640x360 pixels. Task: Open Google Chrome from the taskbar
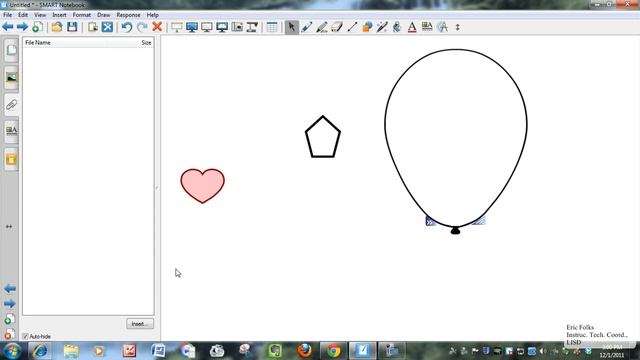click(x=333, y=351)
